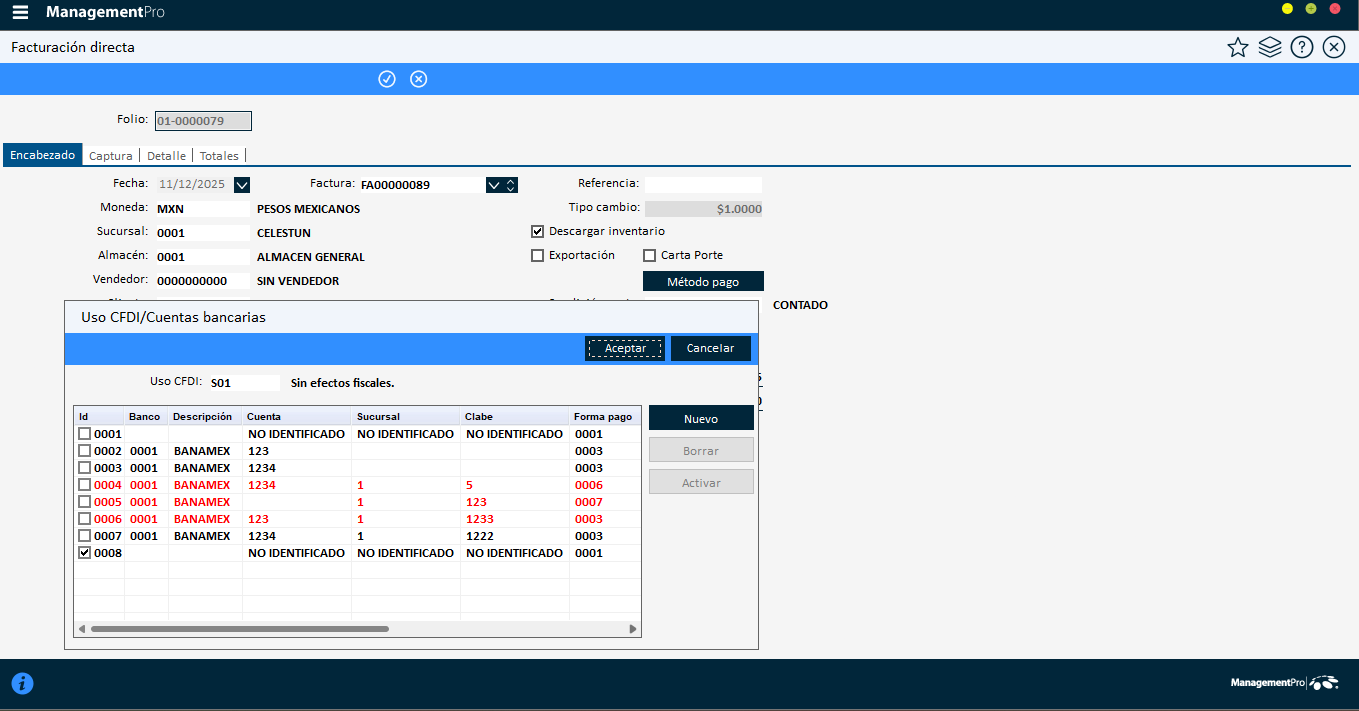The width and height of the screenshot is (1359, 711).
Task: Expand the Factura series dropdown
Action: (493, 184)
